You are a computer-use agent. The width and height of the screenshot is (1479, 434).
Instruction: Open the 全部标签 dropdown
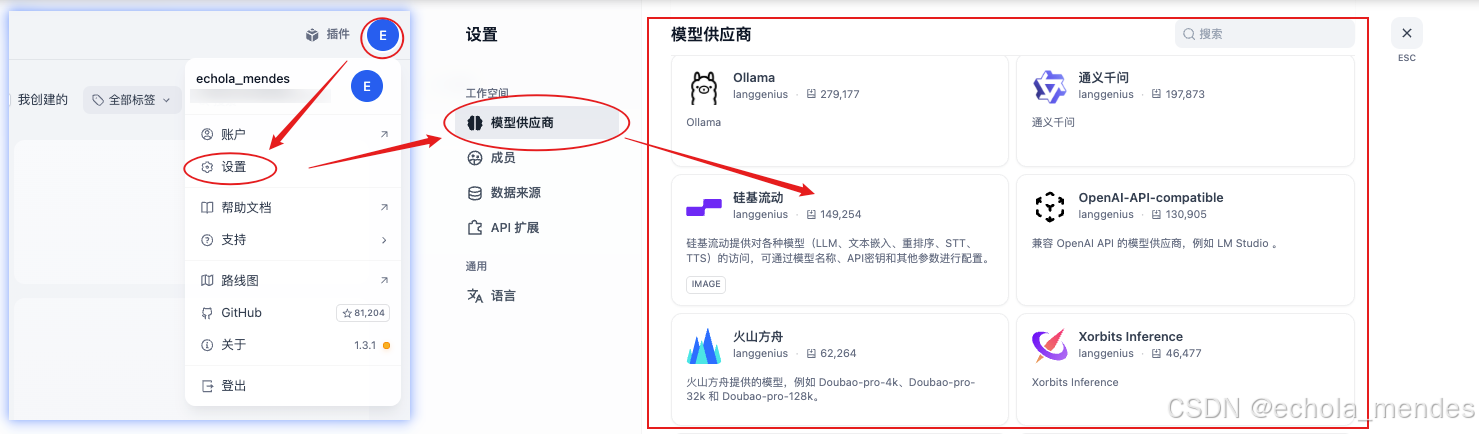coord(132,100)
